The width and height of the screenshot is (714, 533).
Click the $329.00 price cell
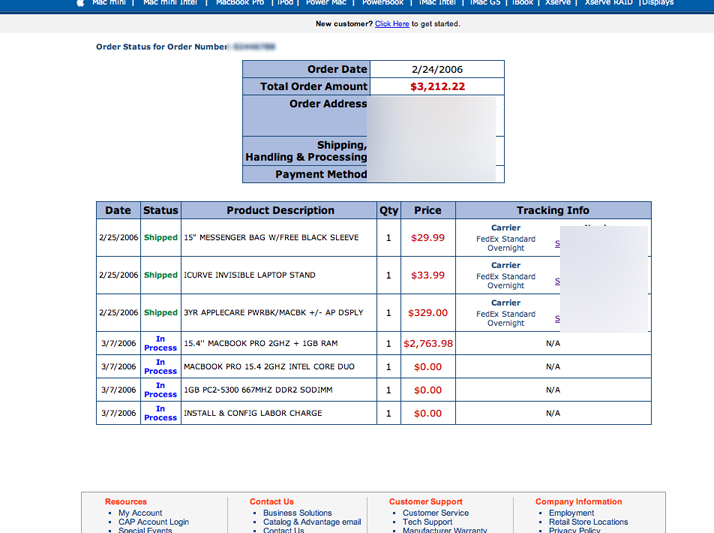[x=428, y=313]
